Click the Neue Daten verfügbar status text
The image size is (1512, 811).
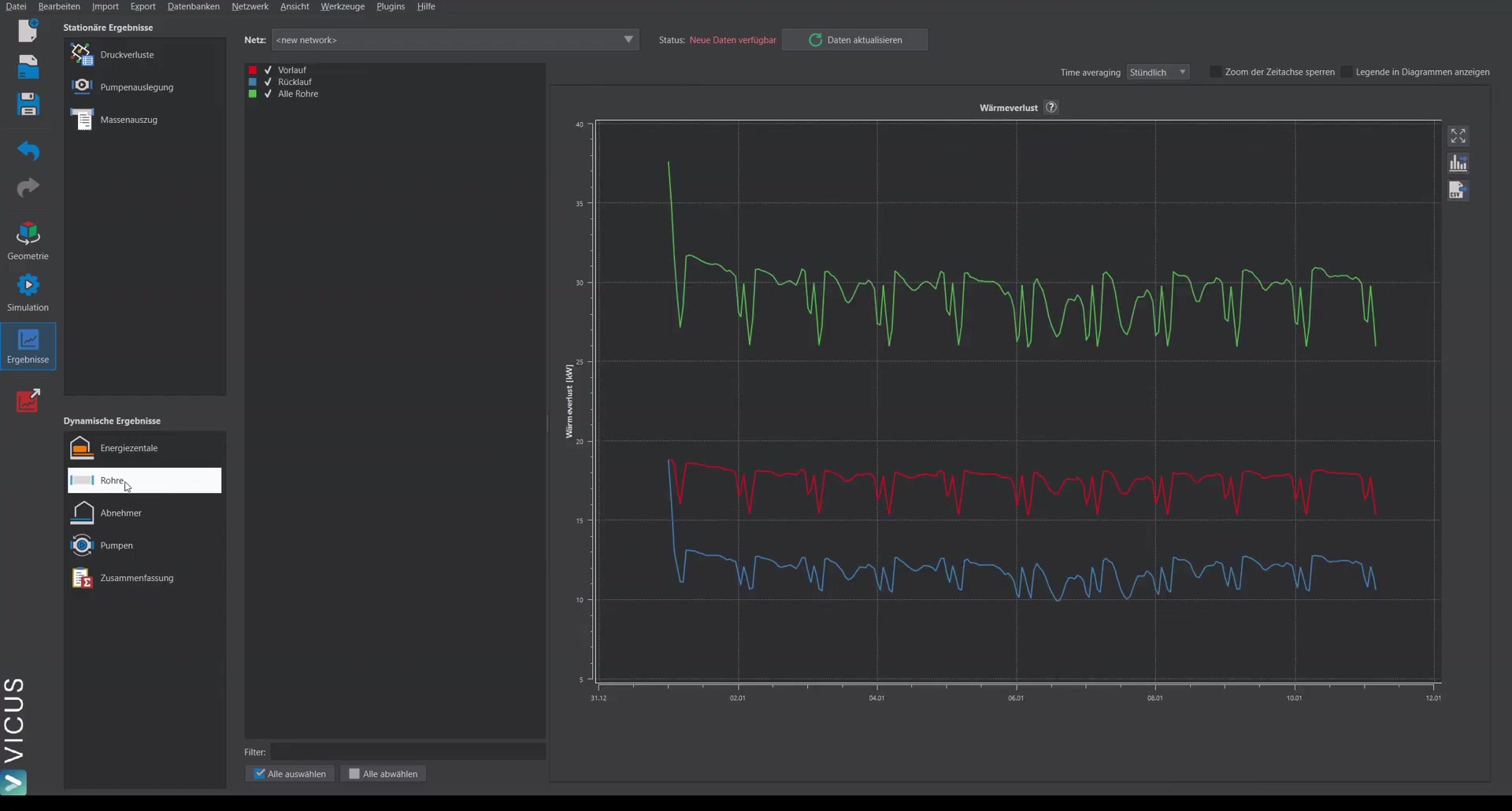coord(732,40)
